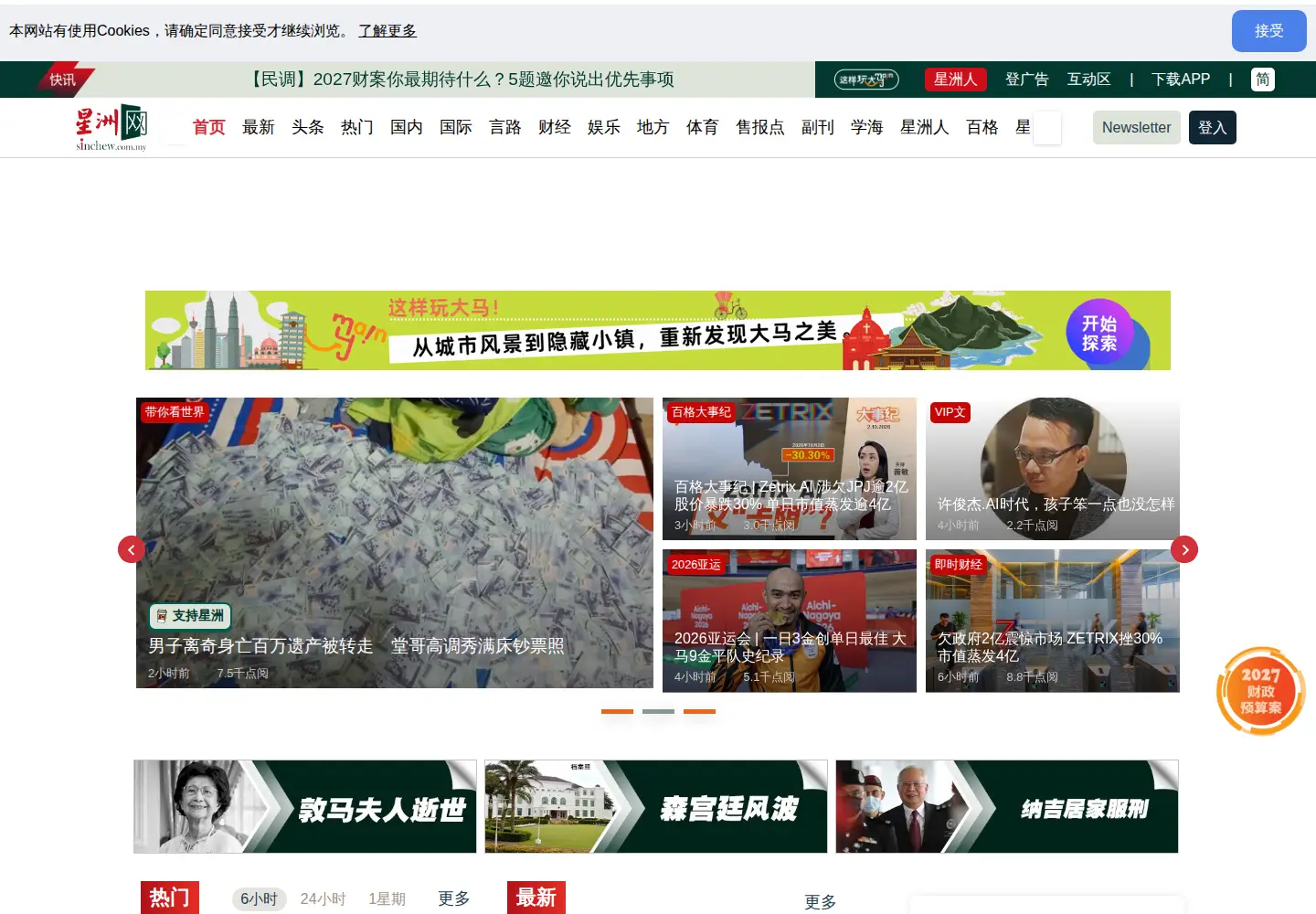Select the 24小时 hot filter tab

point(324,899)
